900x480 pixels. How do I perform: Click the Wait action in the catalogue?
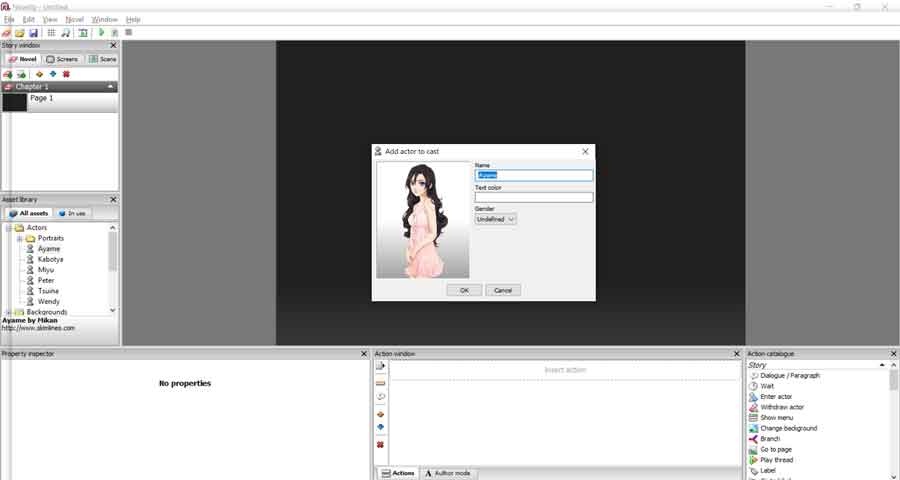point(762,386)
